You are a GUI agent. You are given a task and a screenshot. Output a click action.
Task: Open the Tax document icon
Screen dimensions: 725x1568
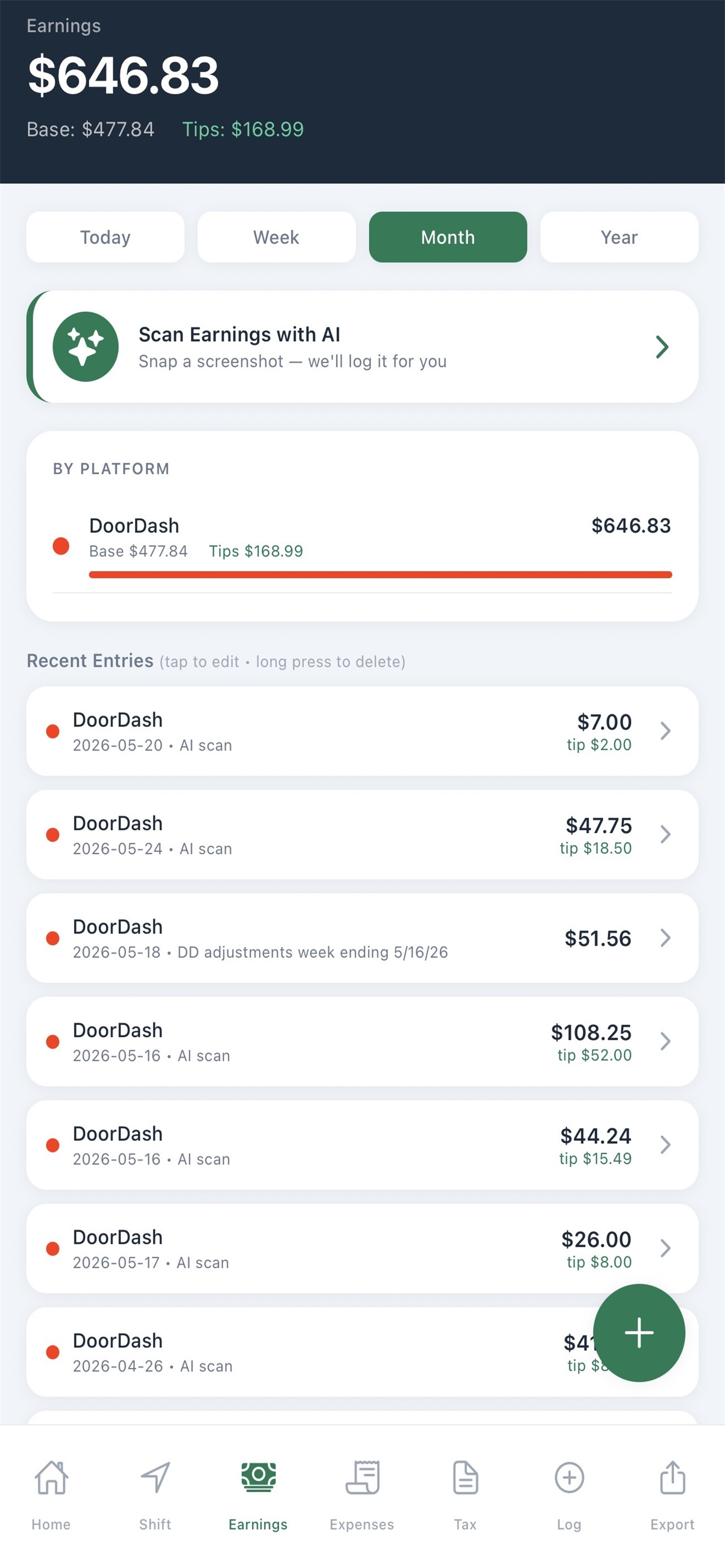click(x=466, y=1477)
